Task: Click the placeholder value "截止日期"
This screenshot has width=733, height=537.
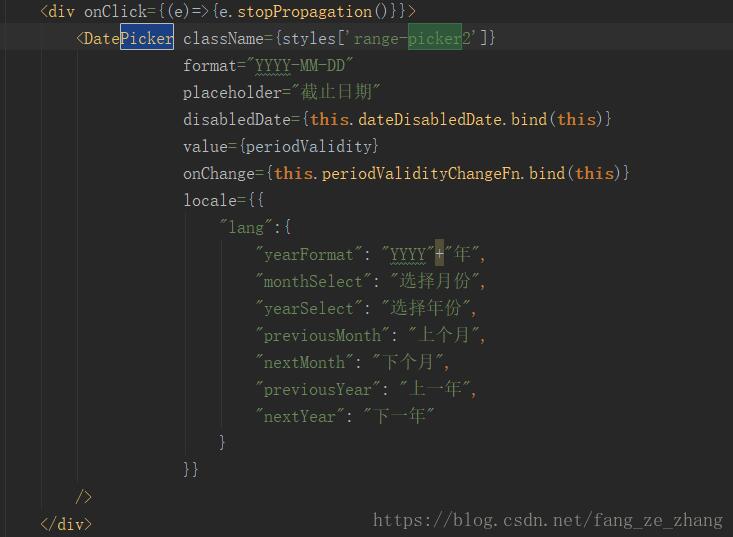Action: click(336, 92)
